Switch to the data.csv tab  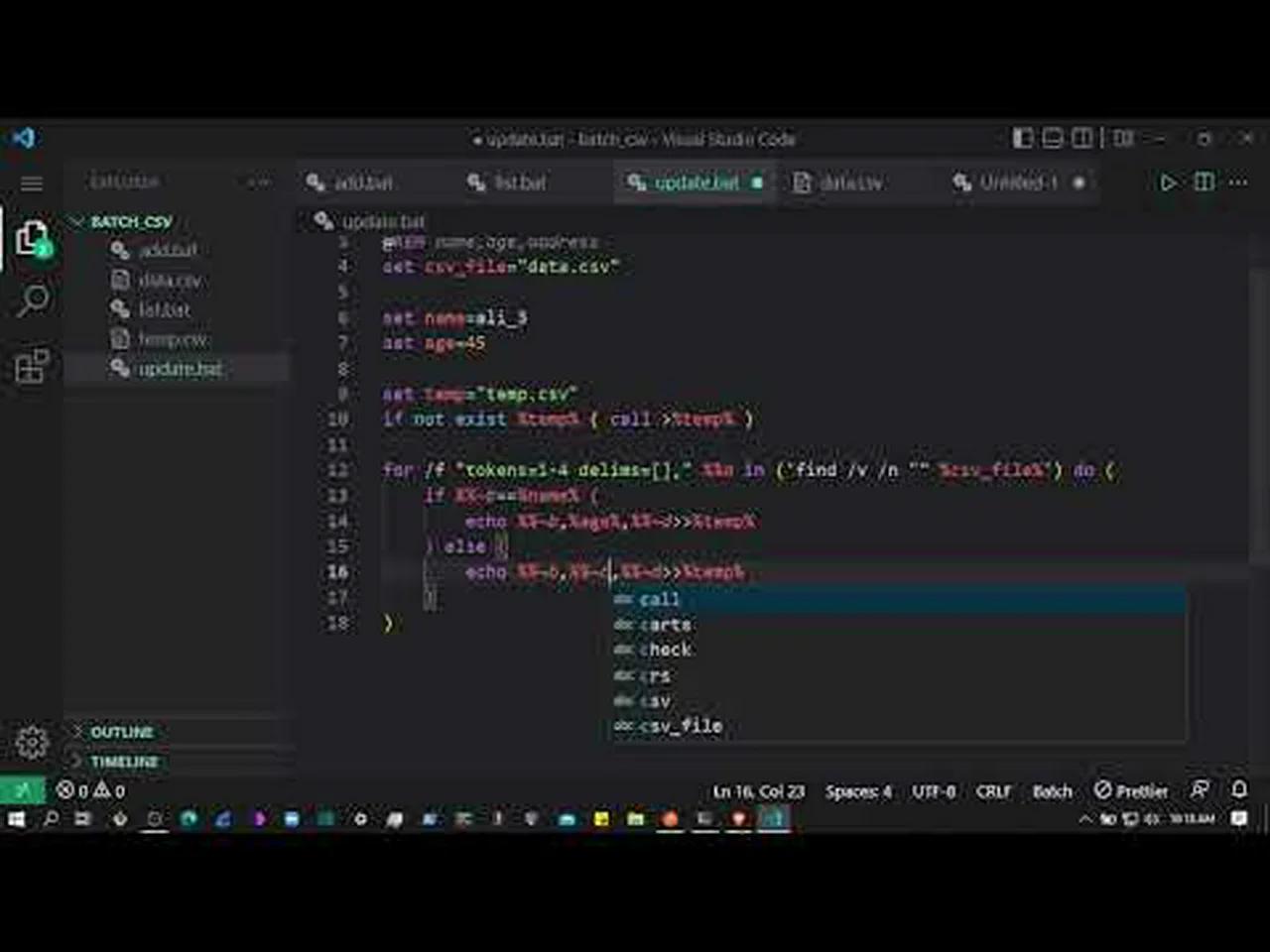point(850,182)
